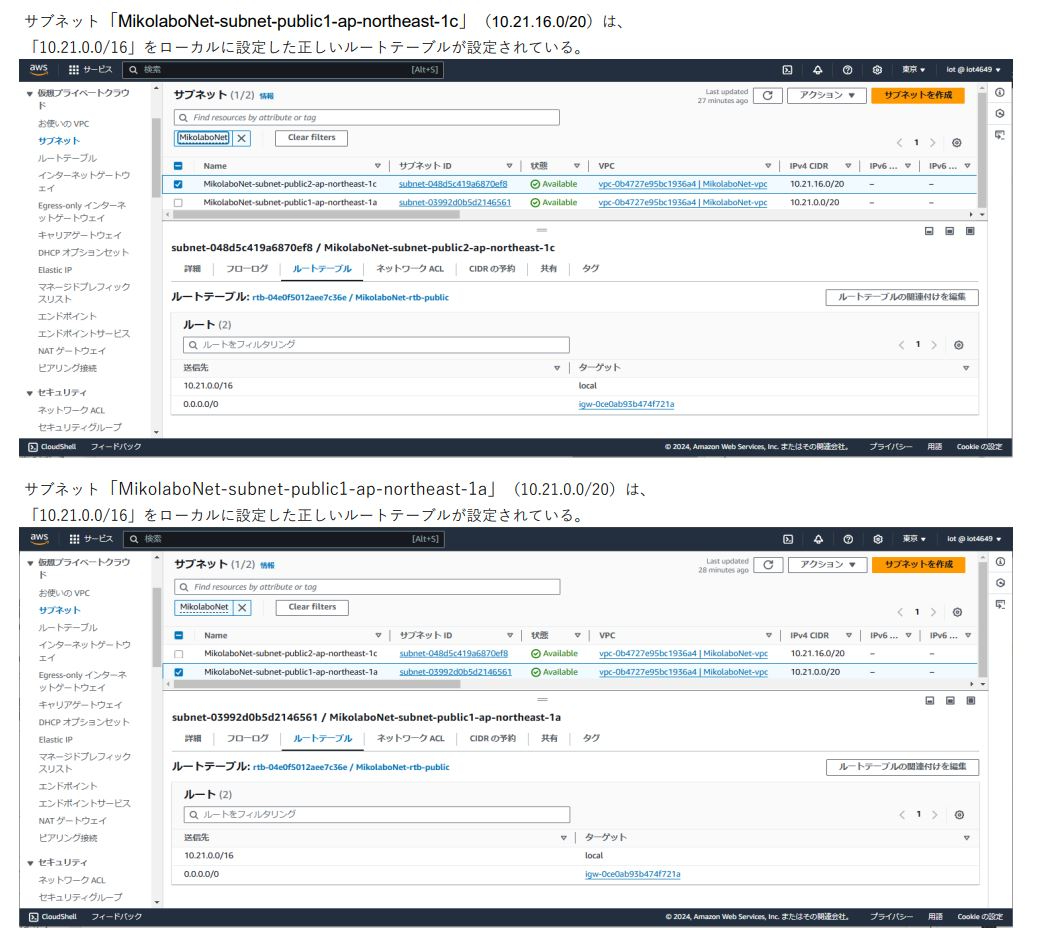Image resolution: width=1038 pixels, height=948 pixels.
Task: Open the ネットワーク ACL tab in lower console
Action: (x=410, y=738)
